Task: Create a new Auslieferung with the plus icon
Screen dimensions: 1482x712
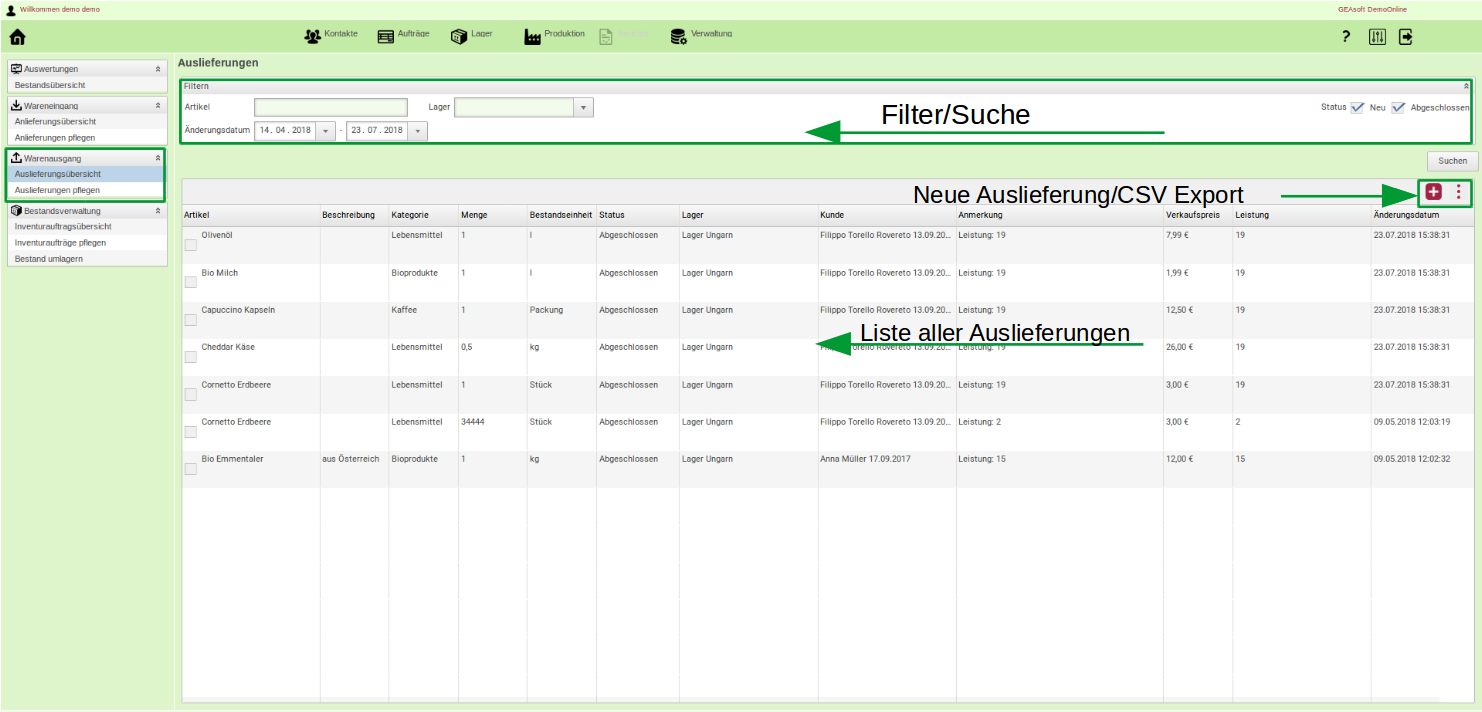Action: 1434,192
